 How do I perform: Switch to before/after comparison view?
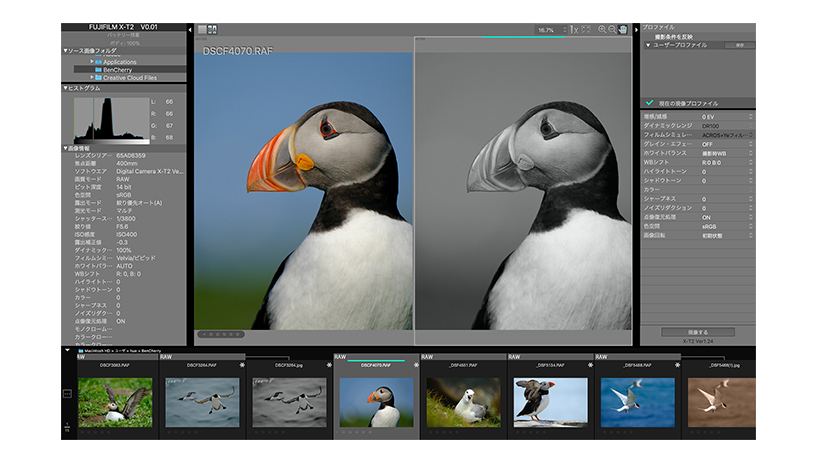point(212,30)
